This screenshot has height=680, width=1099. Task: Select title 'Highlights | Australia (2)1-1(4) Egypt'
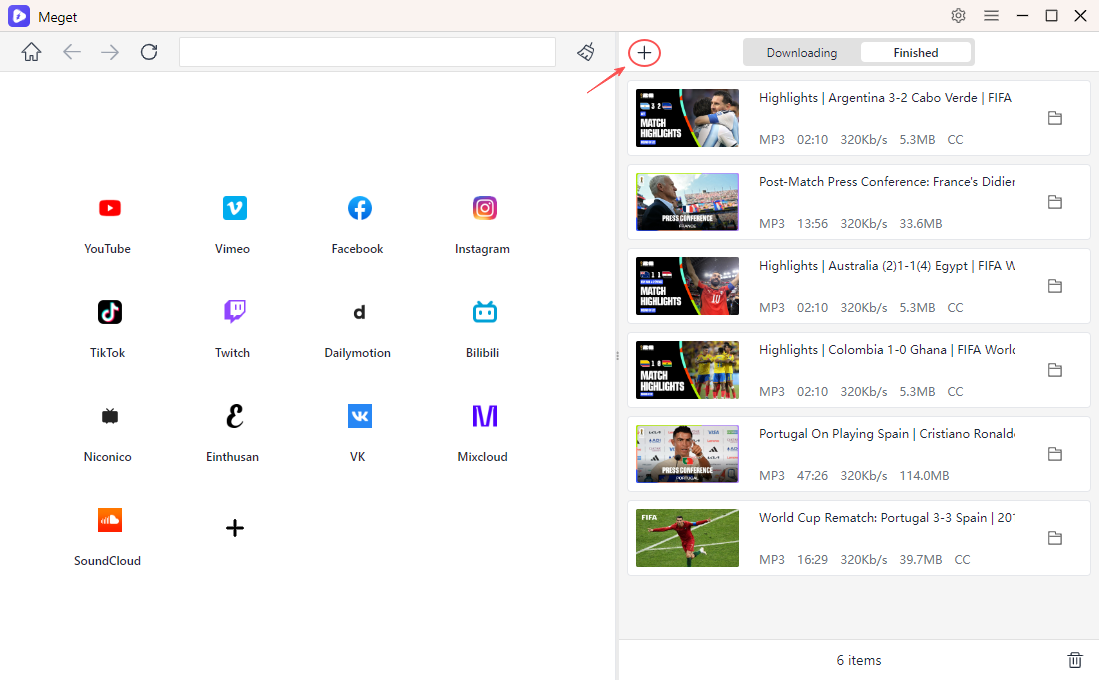[864, 266]
